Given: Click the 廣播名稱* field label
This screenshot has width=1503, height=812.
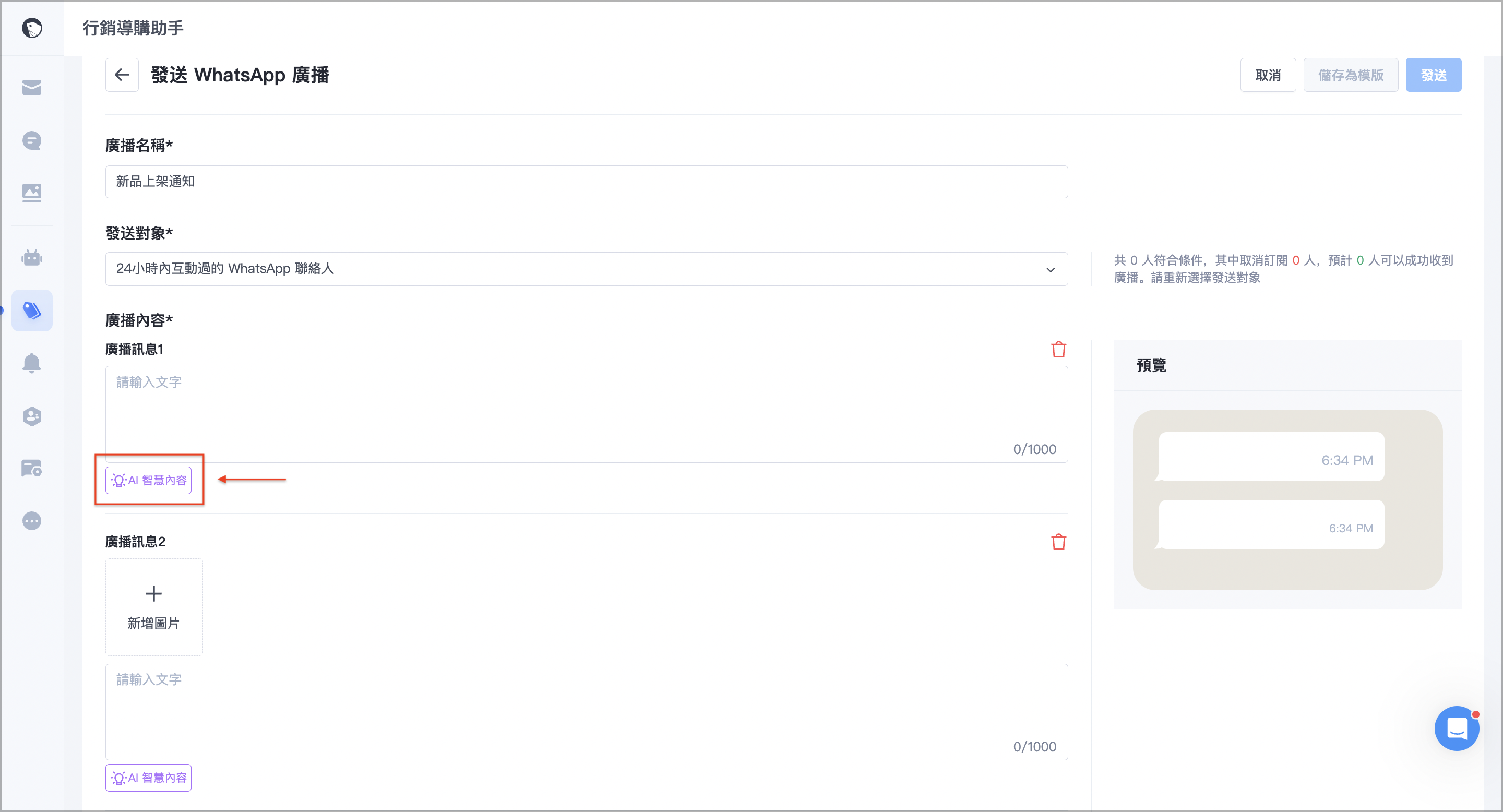Looking at the screenshot, I should [x=139, y=146].
